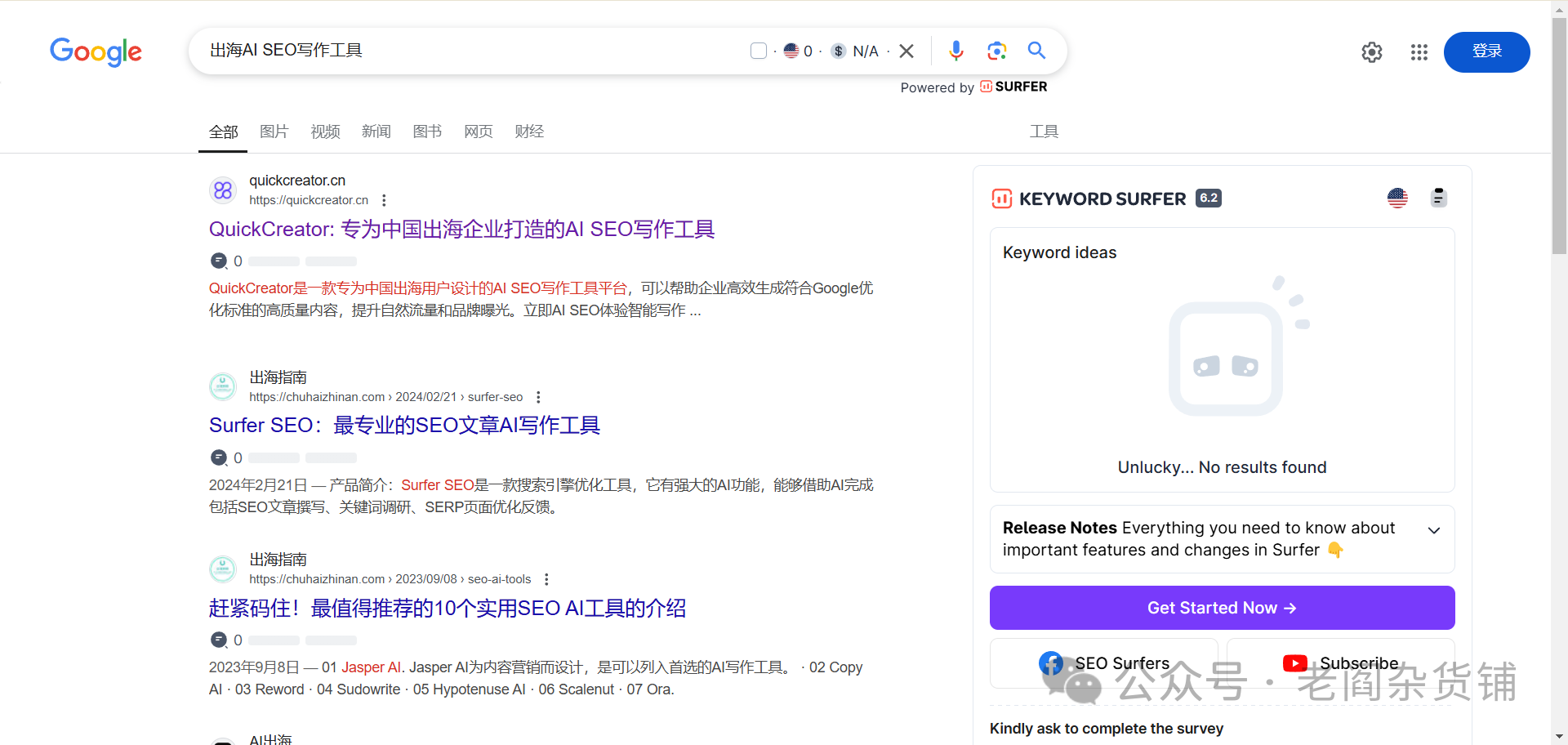Click the Get Started Now button
This screenshot has height=745, width=1568.
pyautogui.click(x=1222, y=608)
